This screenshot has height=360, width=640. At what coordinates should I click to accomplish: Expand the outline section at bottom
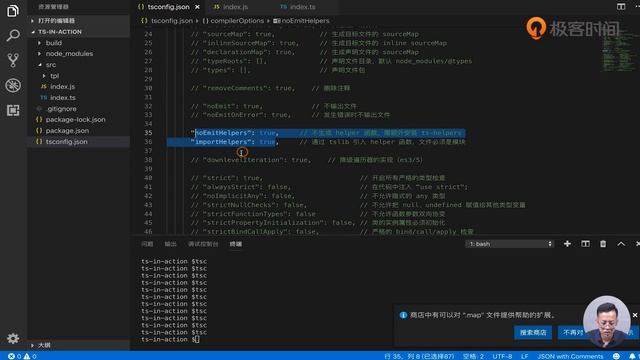pos(44,345)
